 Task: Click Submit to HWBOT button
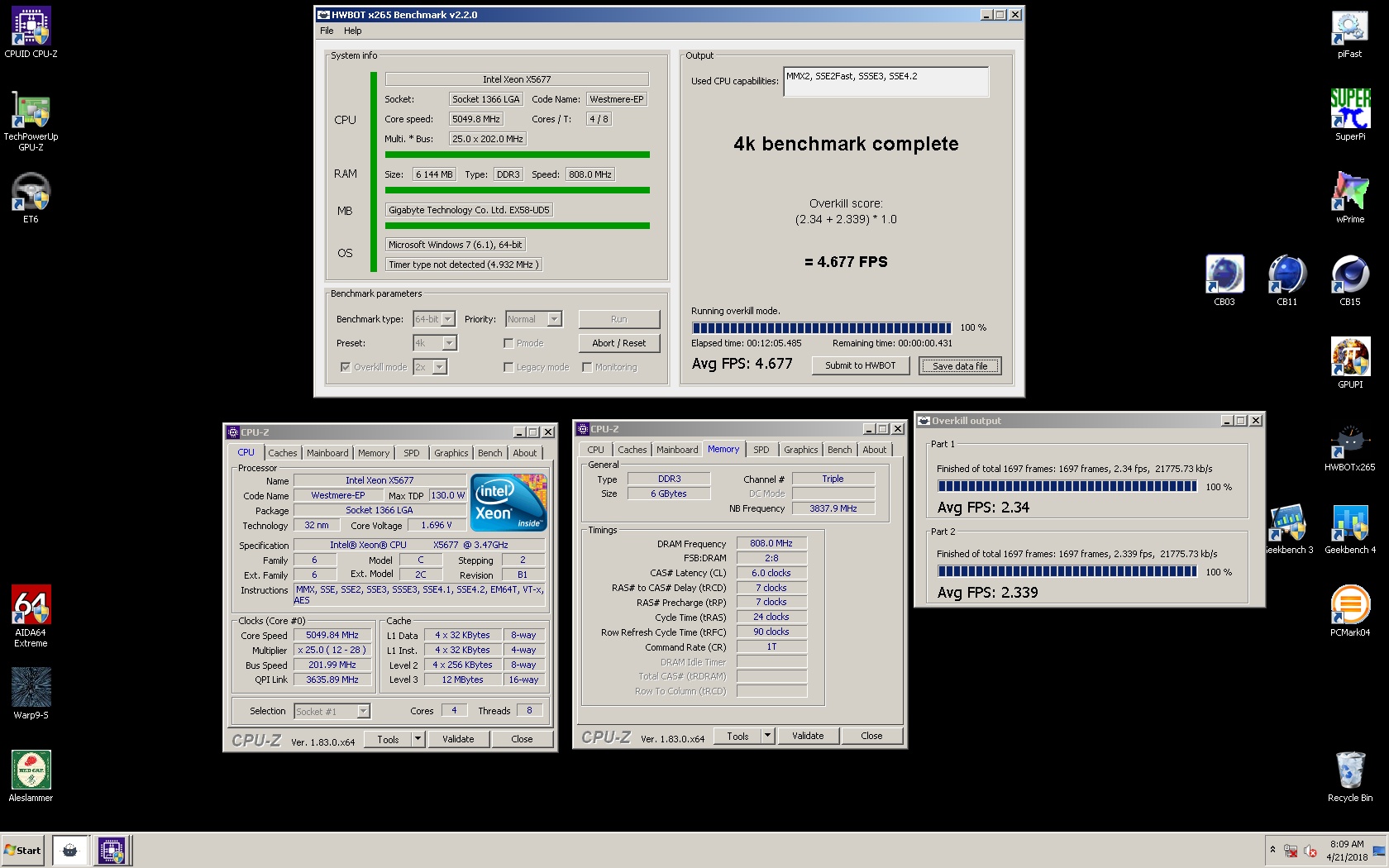click(860, 365)
